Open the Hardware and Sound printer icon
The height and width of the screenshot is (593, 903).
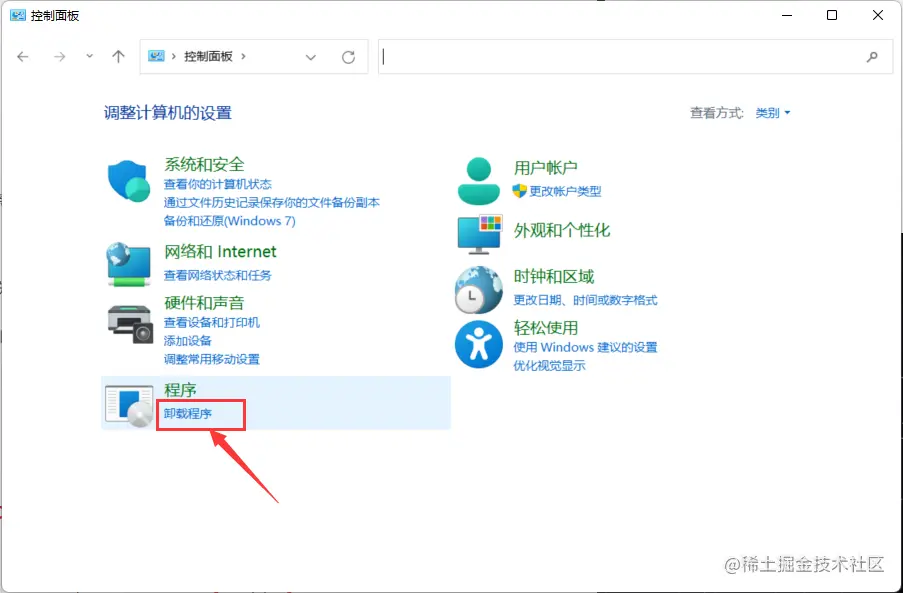130,324
